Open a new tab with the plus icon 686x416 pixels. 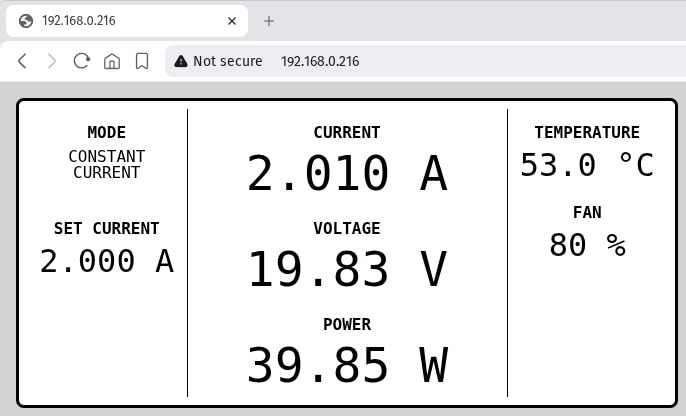269,21
